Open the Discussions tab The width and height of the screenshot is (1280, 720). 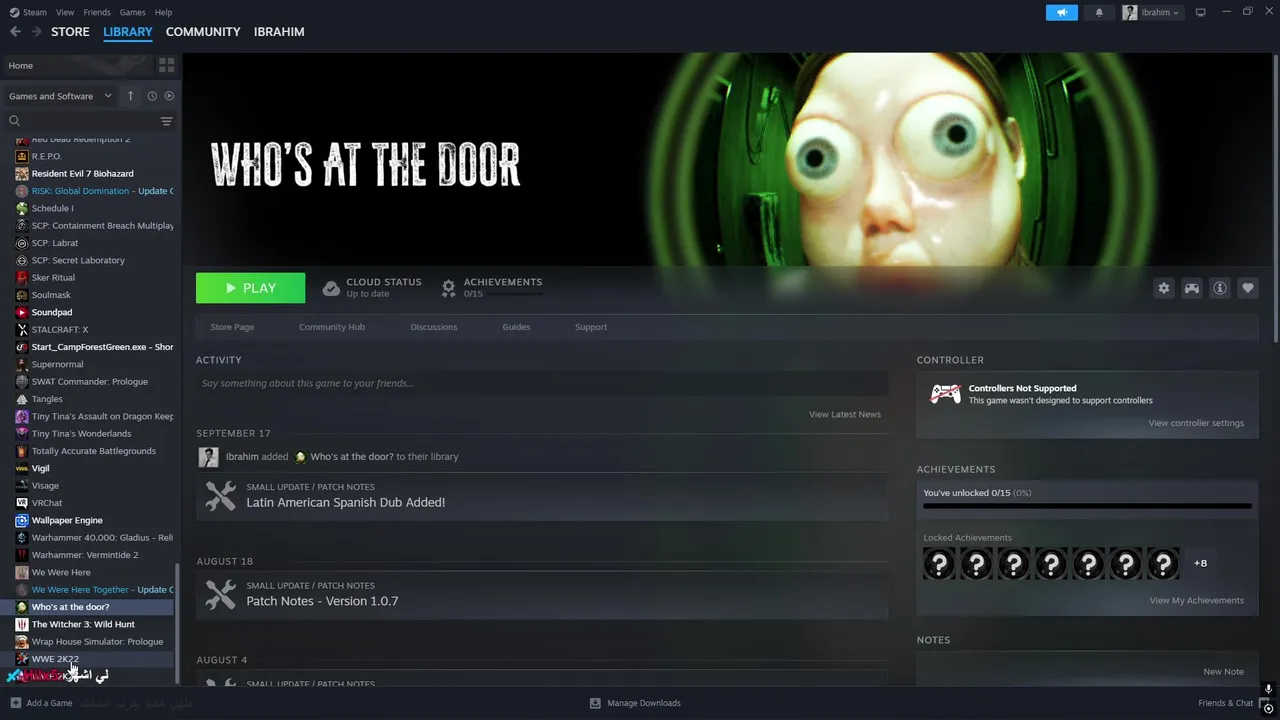point(434,327)
